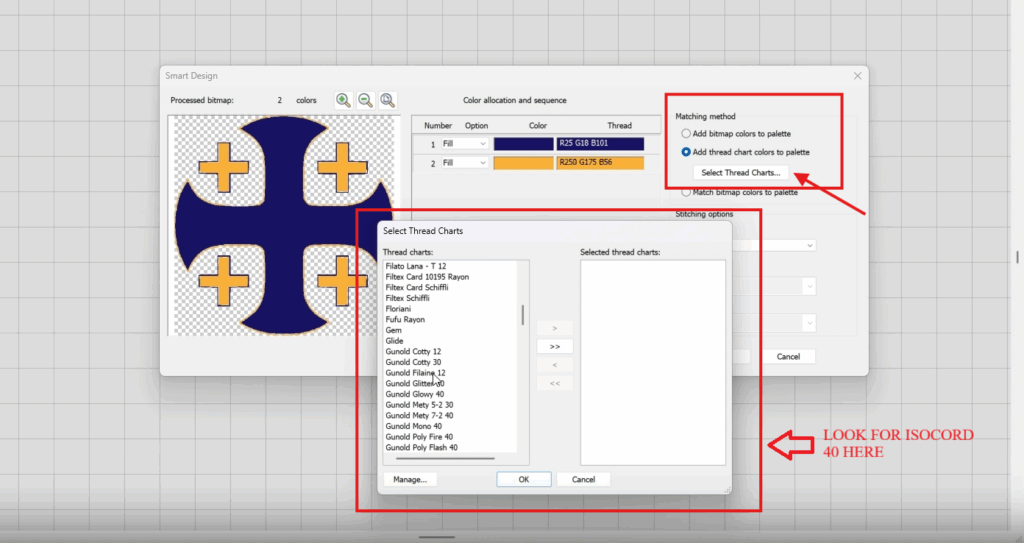Click the orange R250 G175 B56 thread field
Viewport: 1024px width, 543px height.
pyautogui.click(x=608, y=162)
